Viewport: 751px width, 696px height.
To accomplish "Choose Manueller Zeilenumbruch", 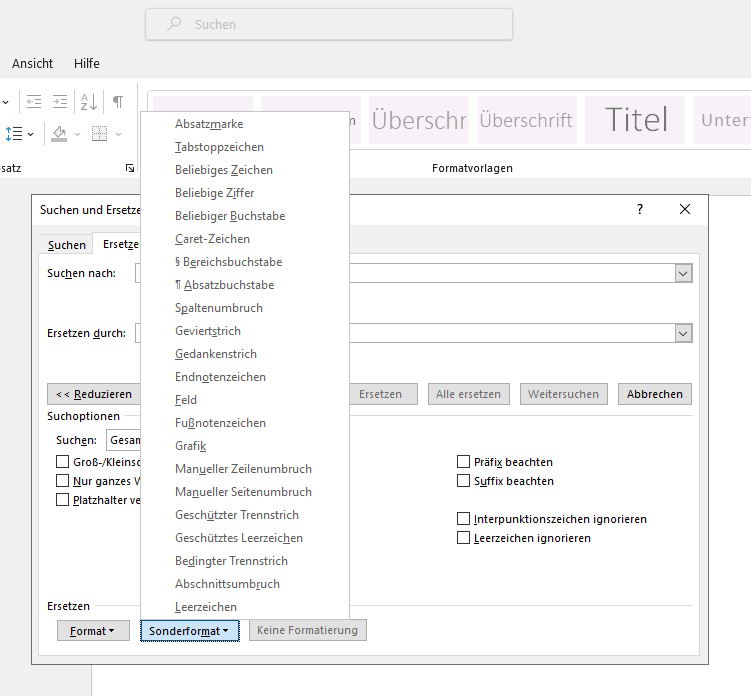I will tap(245, 469).
